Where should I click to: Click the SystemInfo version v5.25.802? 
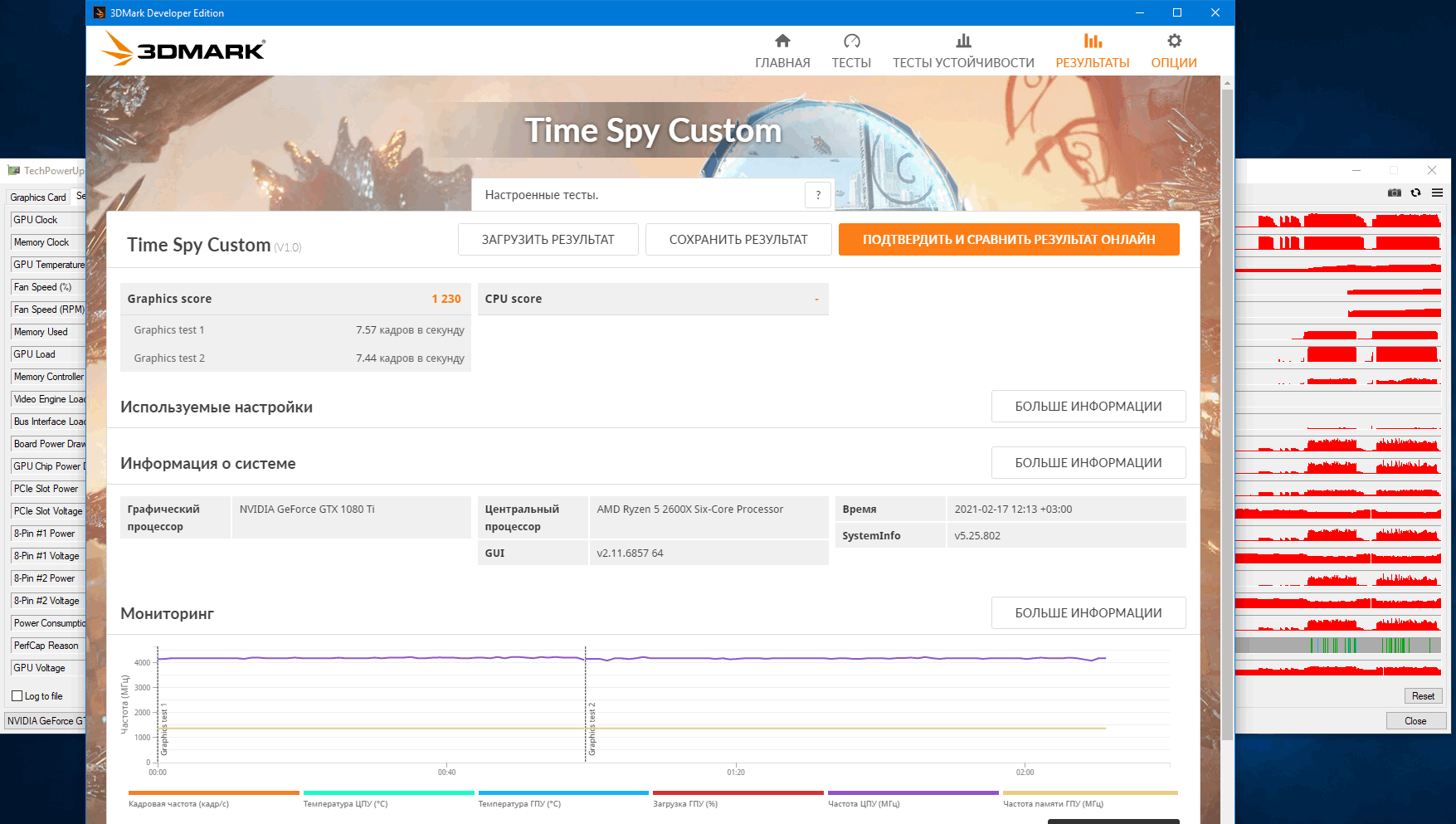tap(977, 535)
